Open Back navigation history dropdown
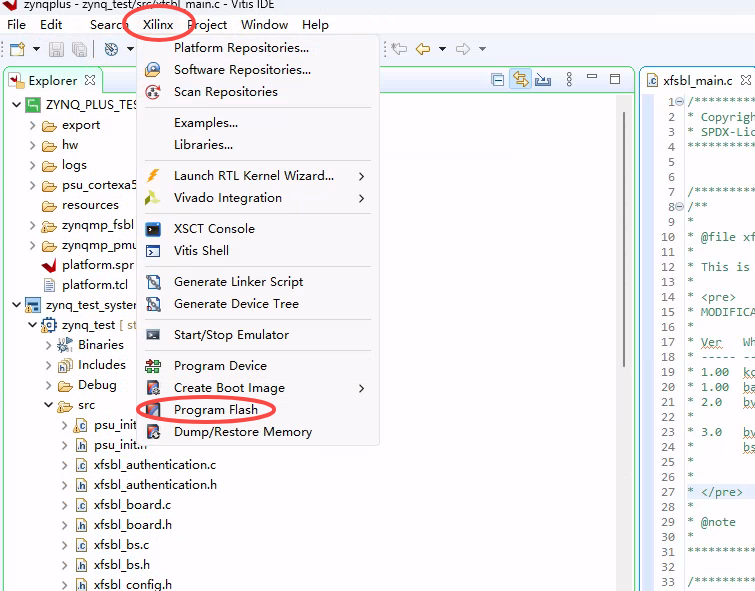 point(443,49)
